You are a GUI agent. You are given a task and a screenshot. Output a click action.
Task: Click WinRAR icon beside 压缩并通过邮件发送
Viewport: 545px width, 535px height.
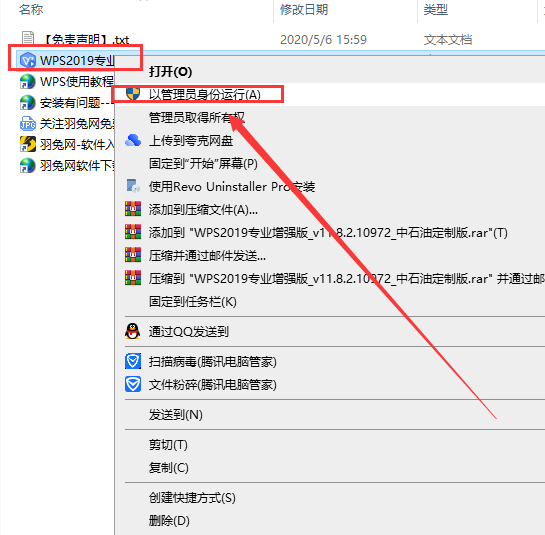pyautogui.click(x=133, y=255)
